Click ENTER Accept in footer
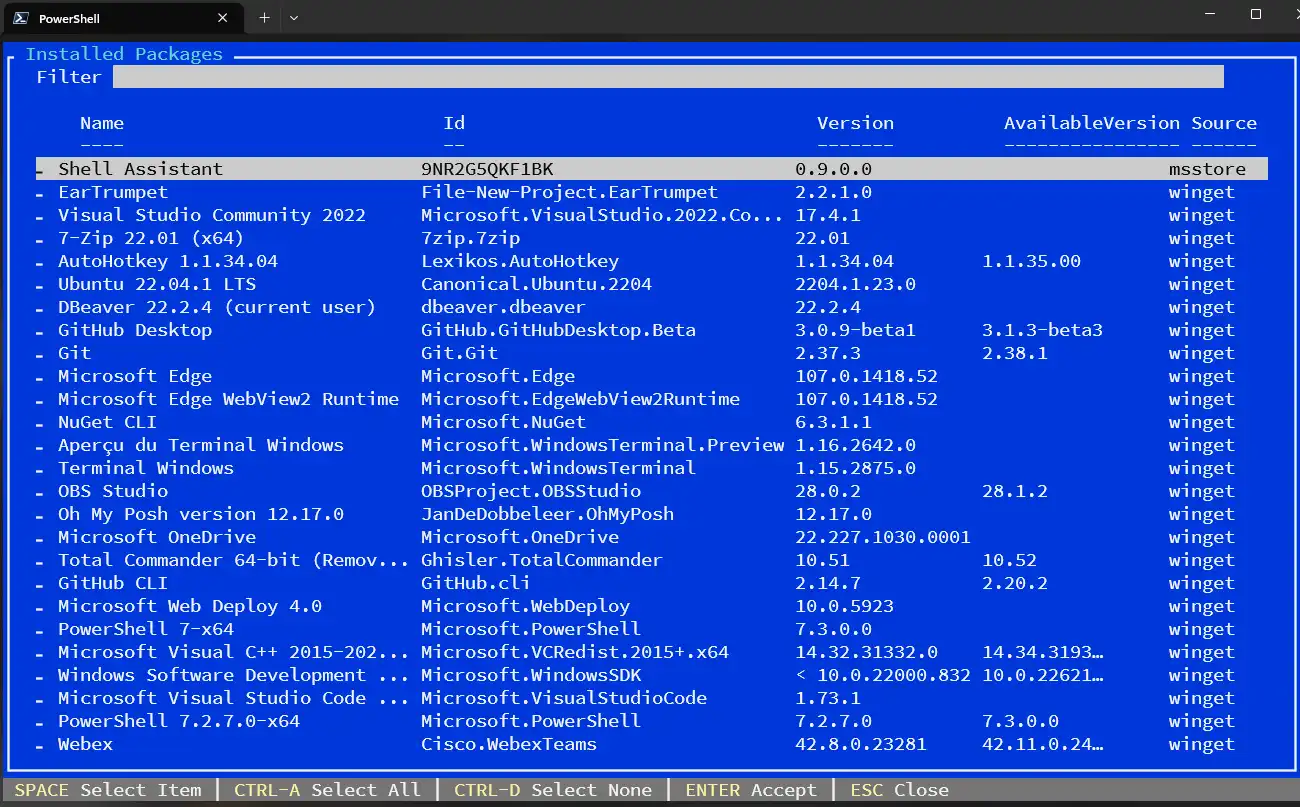The width and height of the screenshot is (1300, 807). coord(751,790)
